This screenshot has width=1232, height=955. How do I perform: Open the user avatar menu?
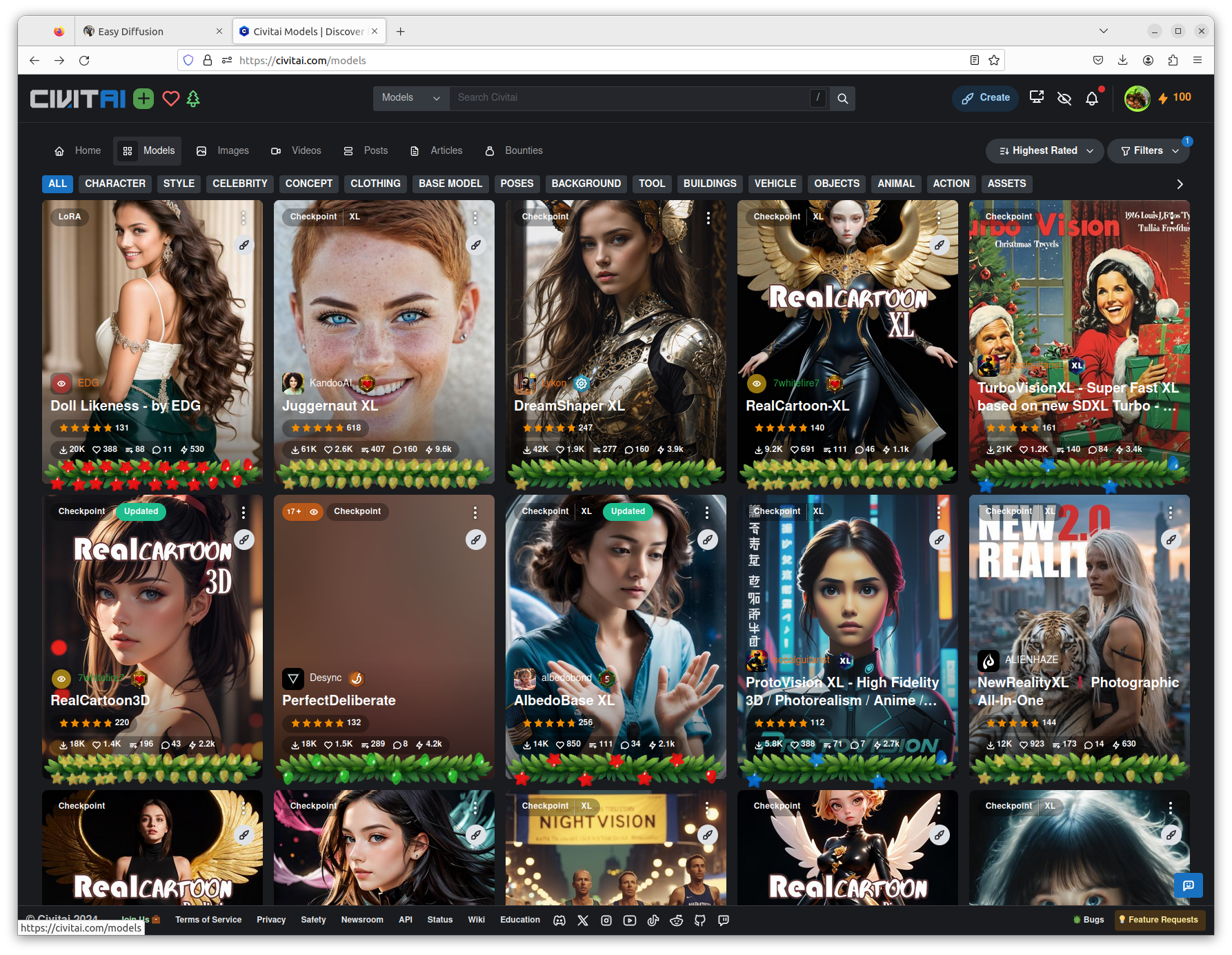pos(1137,98)
